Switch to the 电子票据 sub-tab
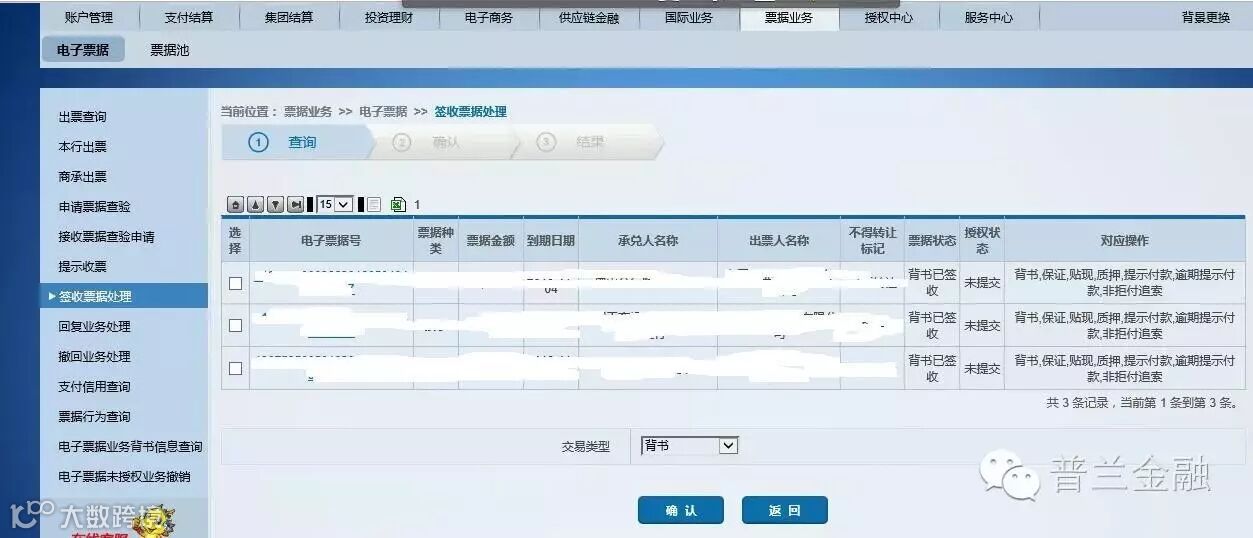The width and height of the screenshot is (1253, 538). point(83,50)
